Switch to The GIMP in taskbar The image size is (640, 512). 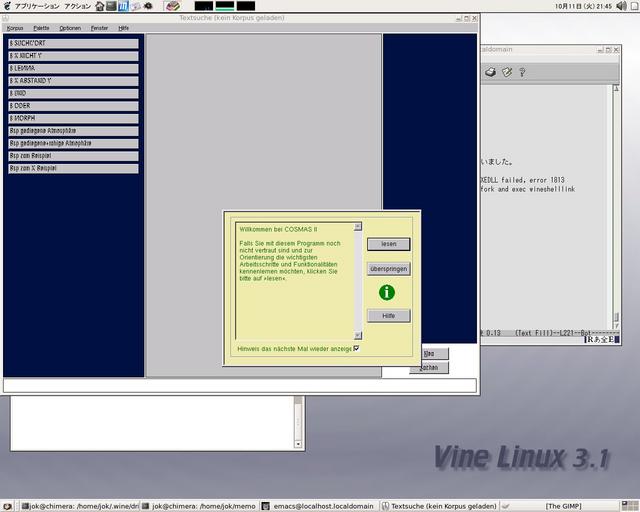pos(566,506)
